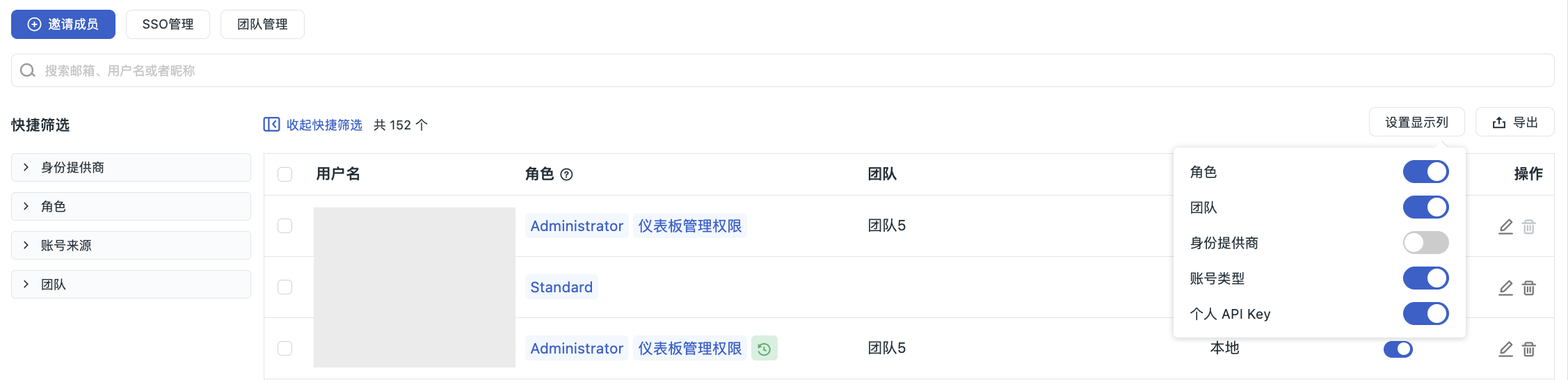Toggle the 个人 API Key column switch
The width and height of the screenshot is (1568, 380).
(x=1425, y=314)
